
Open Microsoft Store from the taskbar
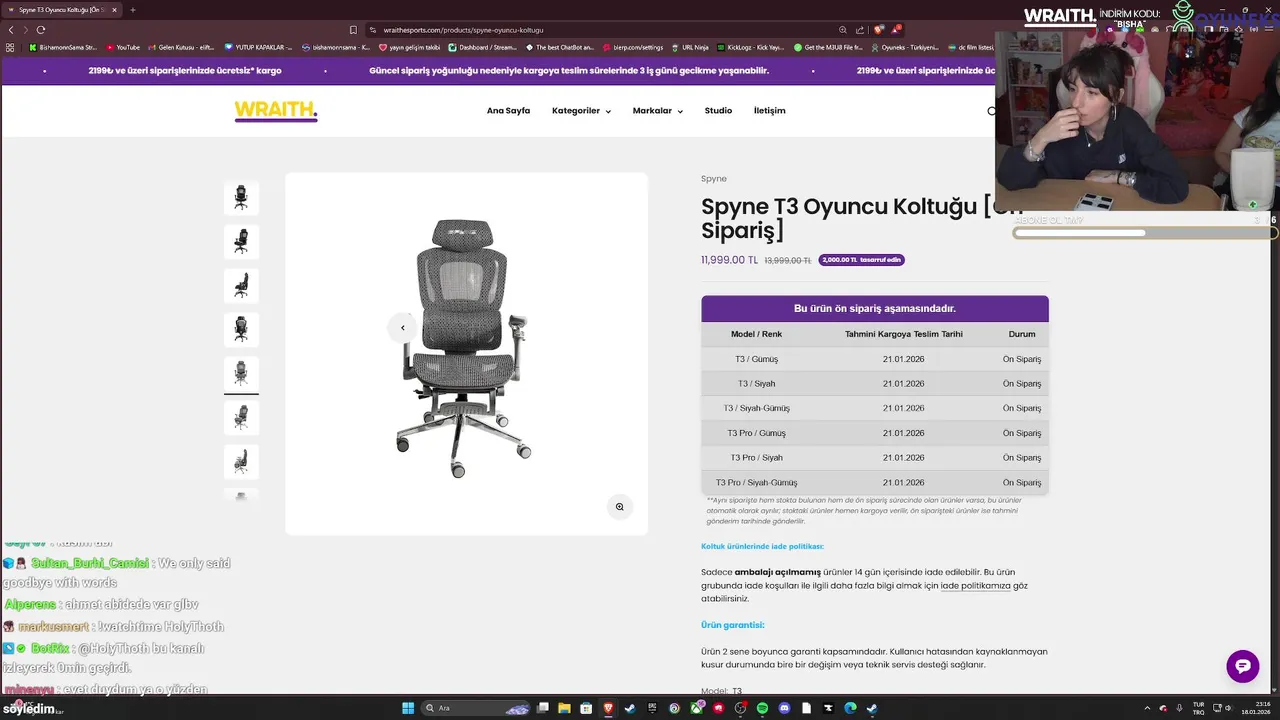tap(586, 708)
